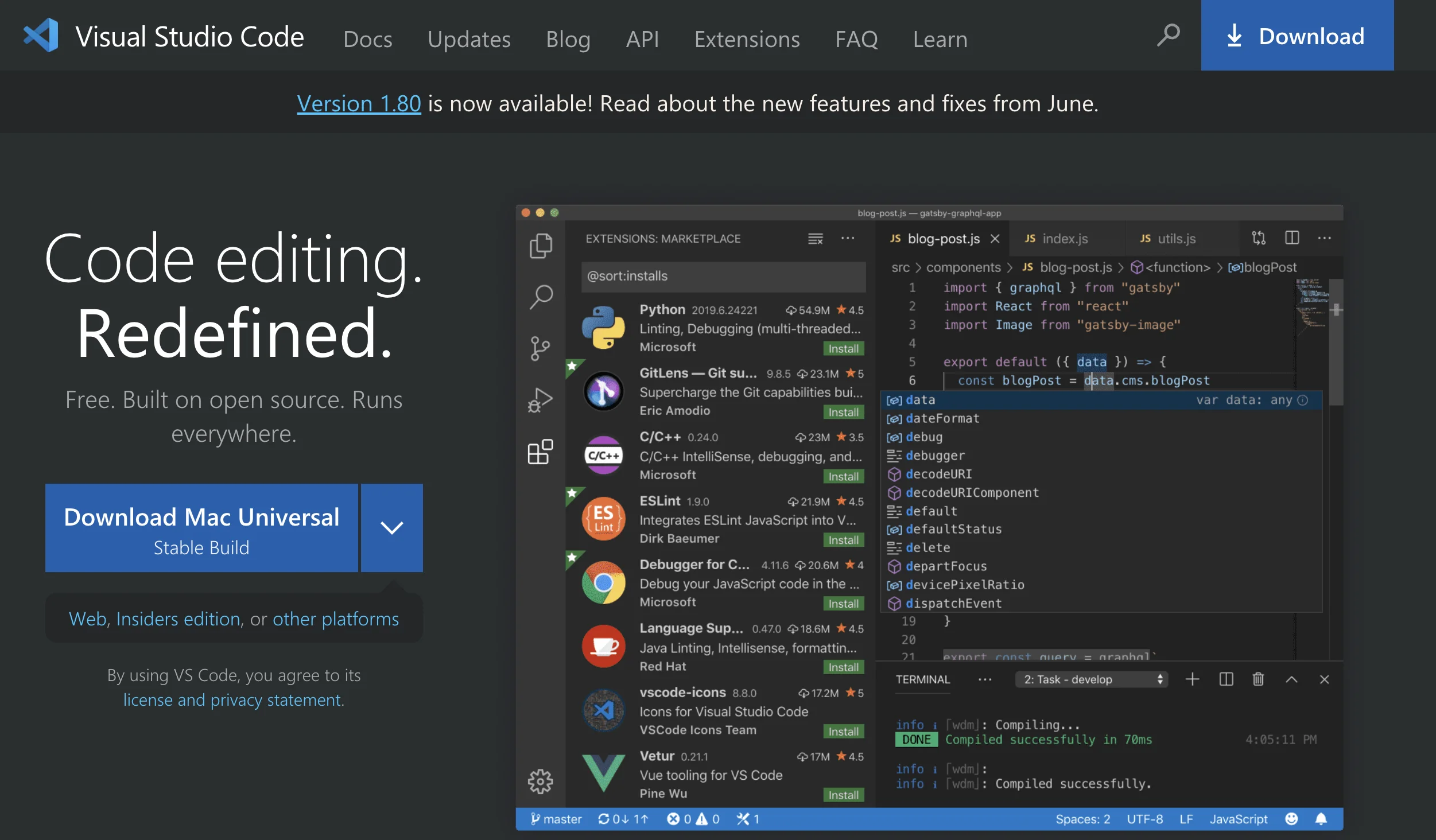Select dateFormat in the autocomplete list
Screen dimensions: 1436x840
point(1101,418)
